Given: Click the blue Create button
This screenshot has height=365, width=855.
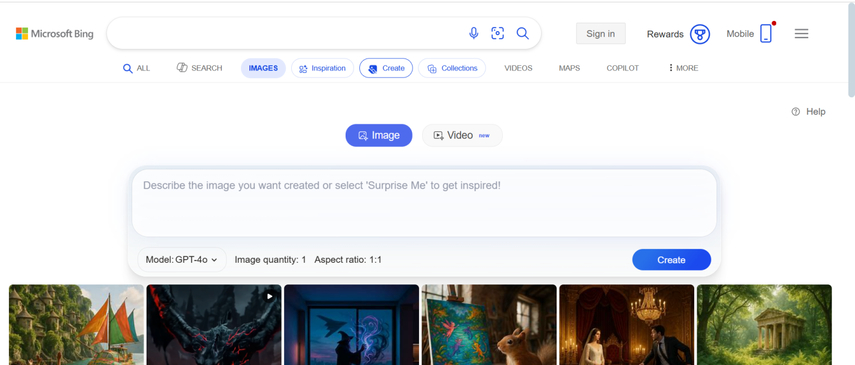Looking at the screenshot, I should (671, 260).
